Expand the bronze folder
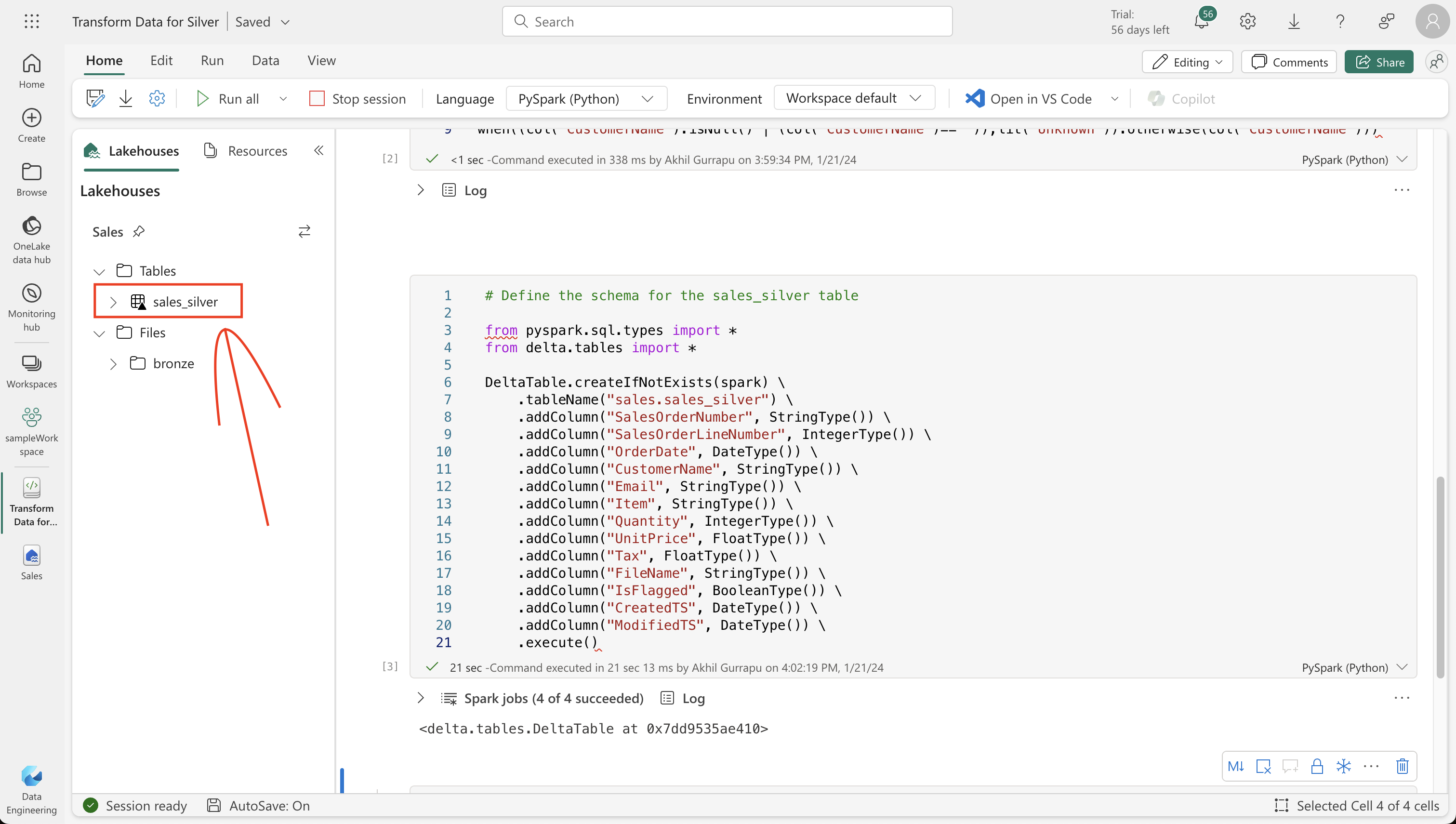Screen dimensions: 1456x824 (x=113, y=364)
